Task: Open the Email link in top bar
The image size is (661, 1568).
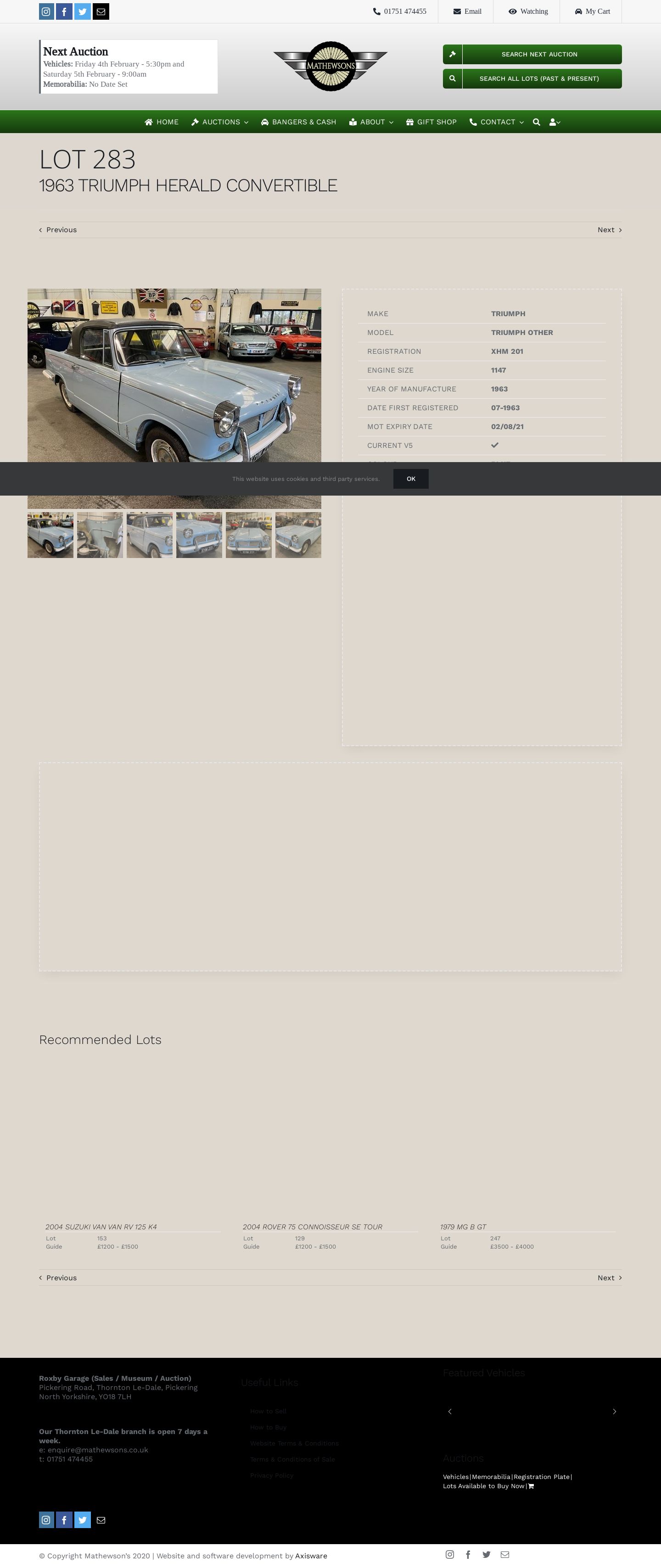Action: pyautogui.click(x=467, y=11)
